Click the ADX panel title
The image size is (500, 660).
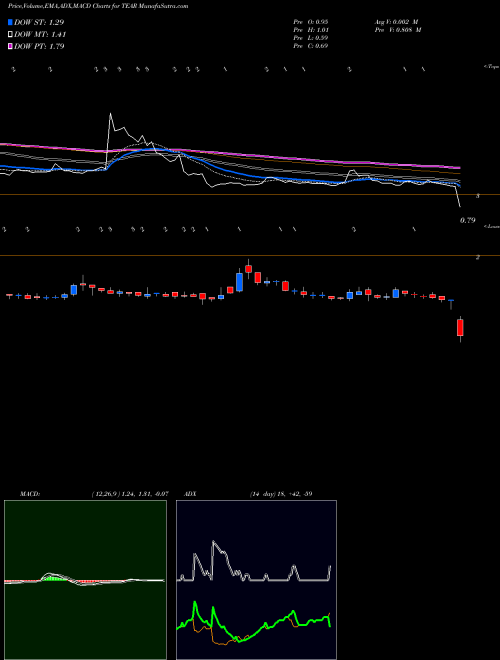point(190,494)
